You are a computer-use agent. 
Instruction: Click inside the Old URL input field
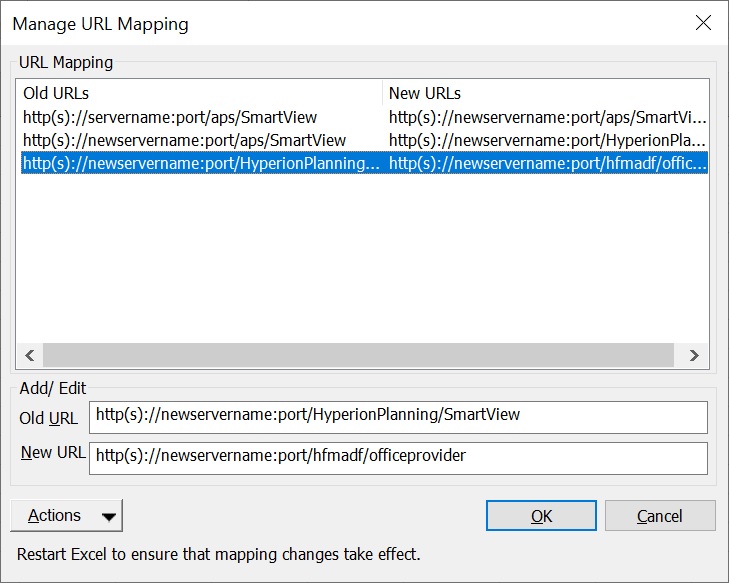click(x=398, y=417)
